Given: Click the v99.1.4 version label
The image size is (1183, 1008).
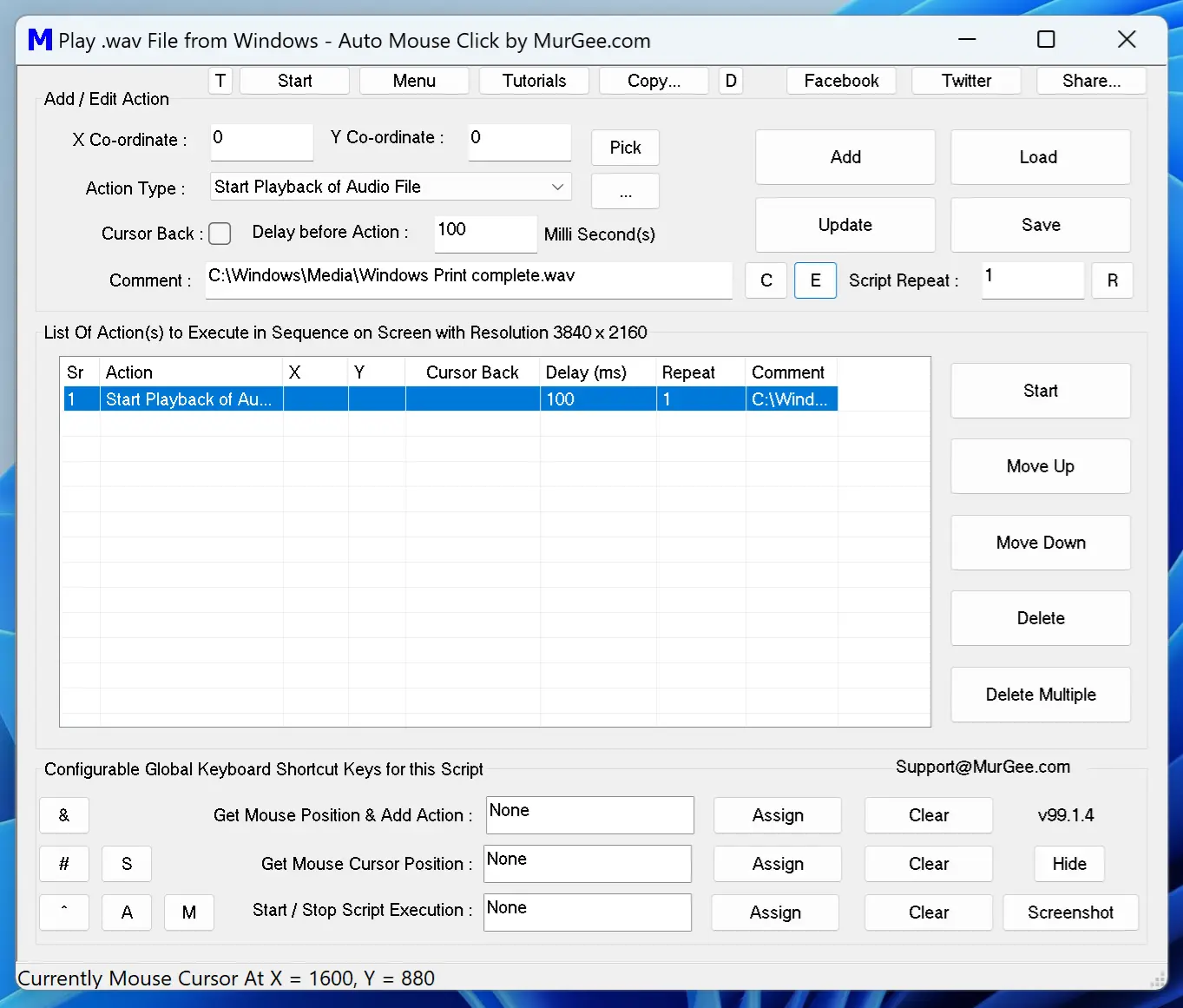Looking at the screenshot, I should [x=1066, y=815].
